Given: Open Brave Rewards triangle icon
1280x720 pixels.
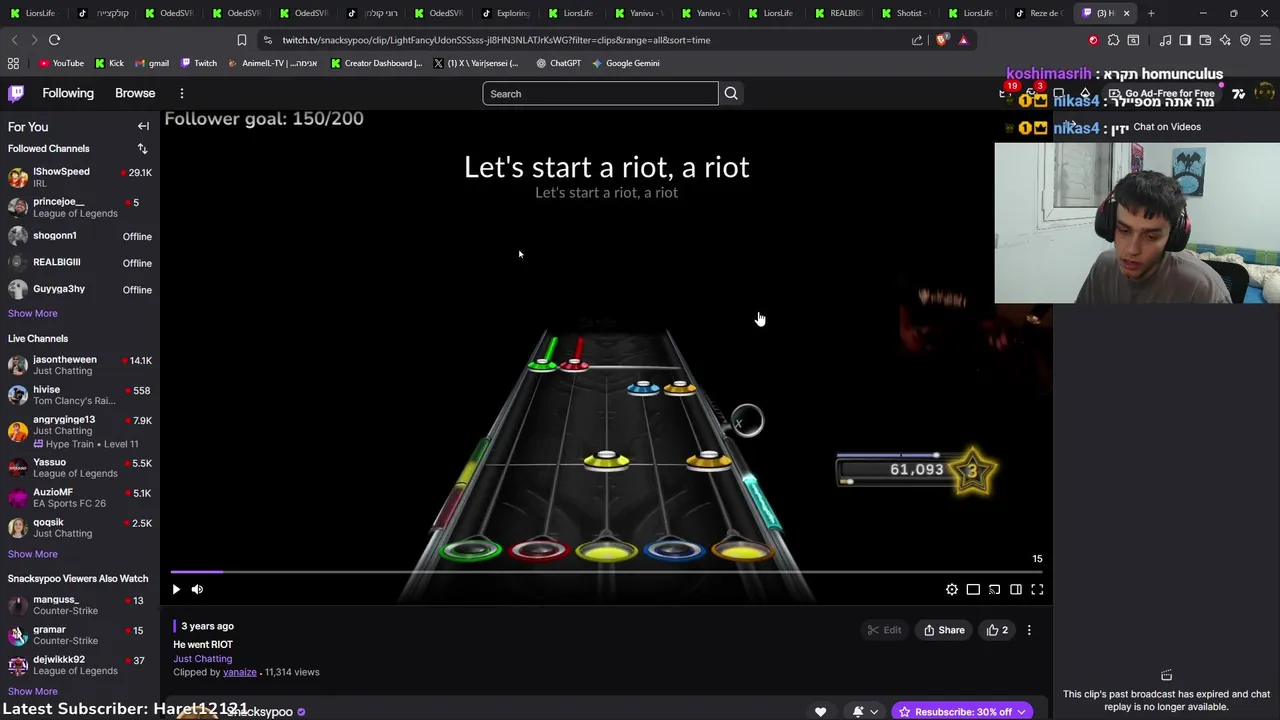Looking at the screenshot, I should (x=963, y=40).
